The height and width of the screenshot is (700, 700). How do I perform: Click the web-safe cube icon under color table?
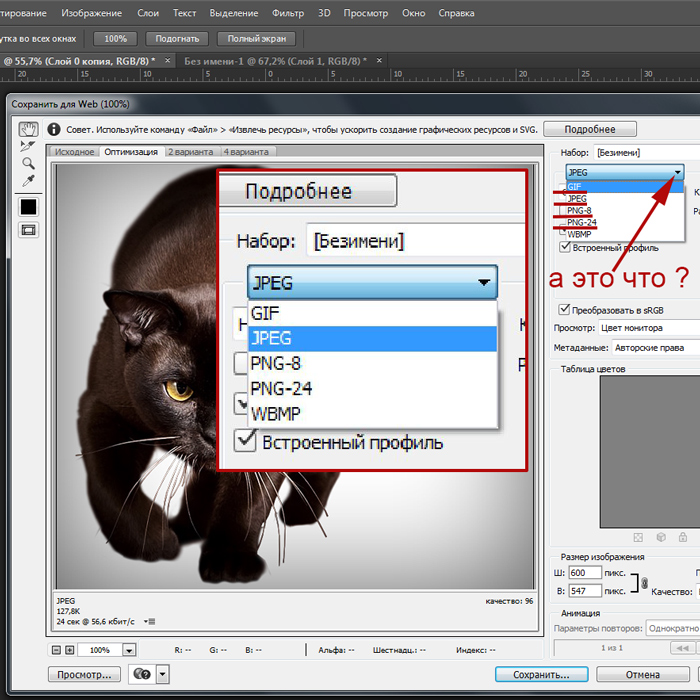click(661, 537)
